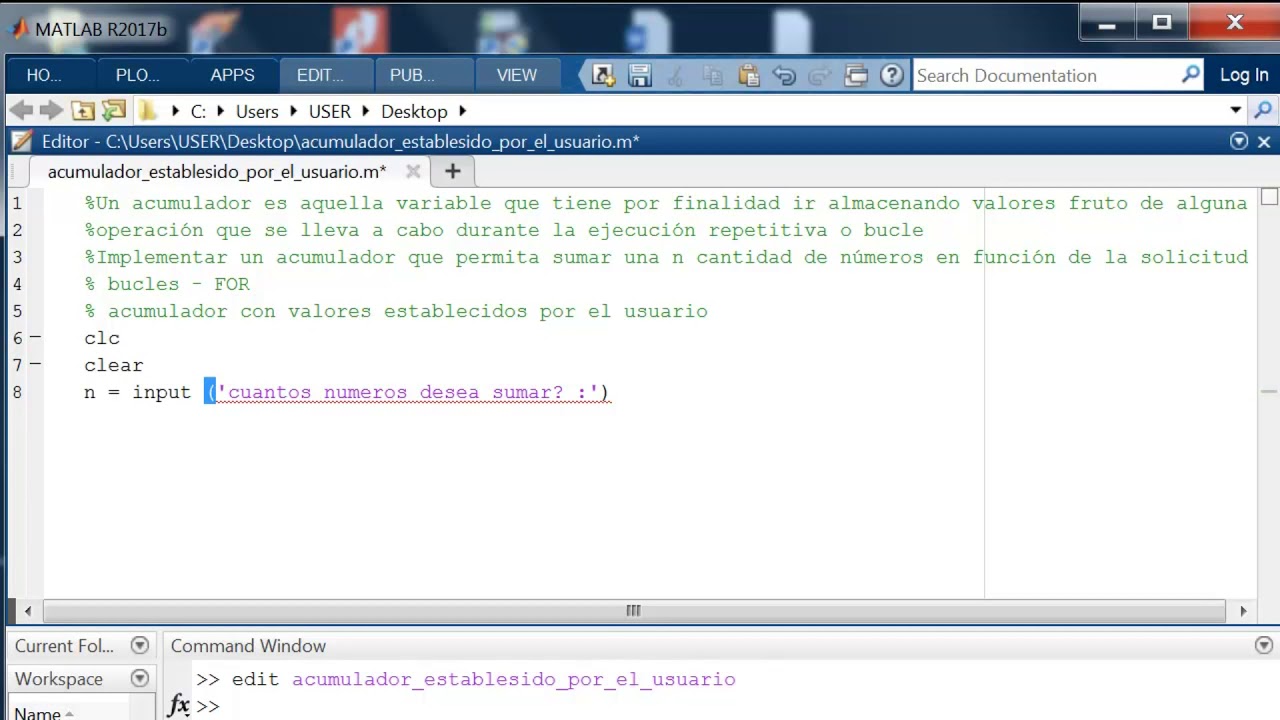Click the Log In button
The height and width of the screenshot is (720, 1280).
(1244, 75)
